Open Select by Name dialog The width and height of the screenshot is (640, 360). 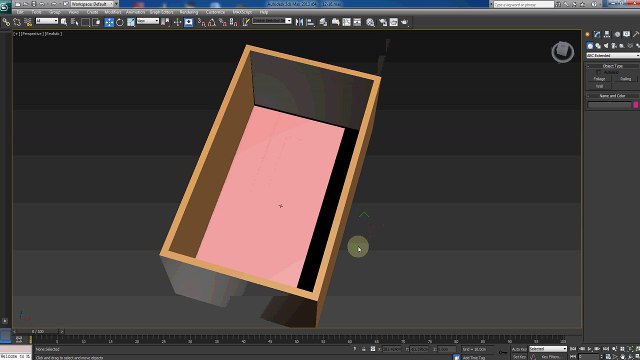[75, 22]
